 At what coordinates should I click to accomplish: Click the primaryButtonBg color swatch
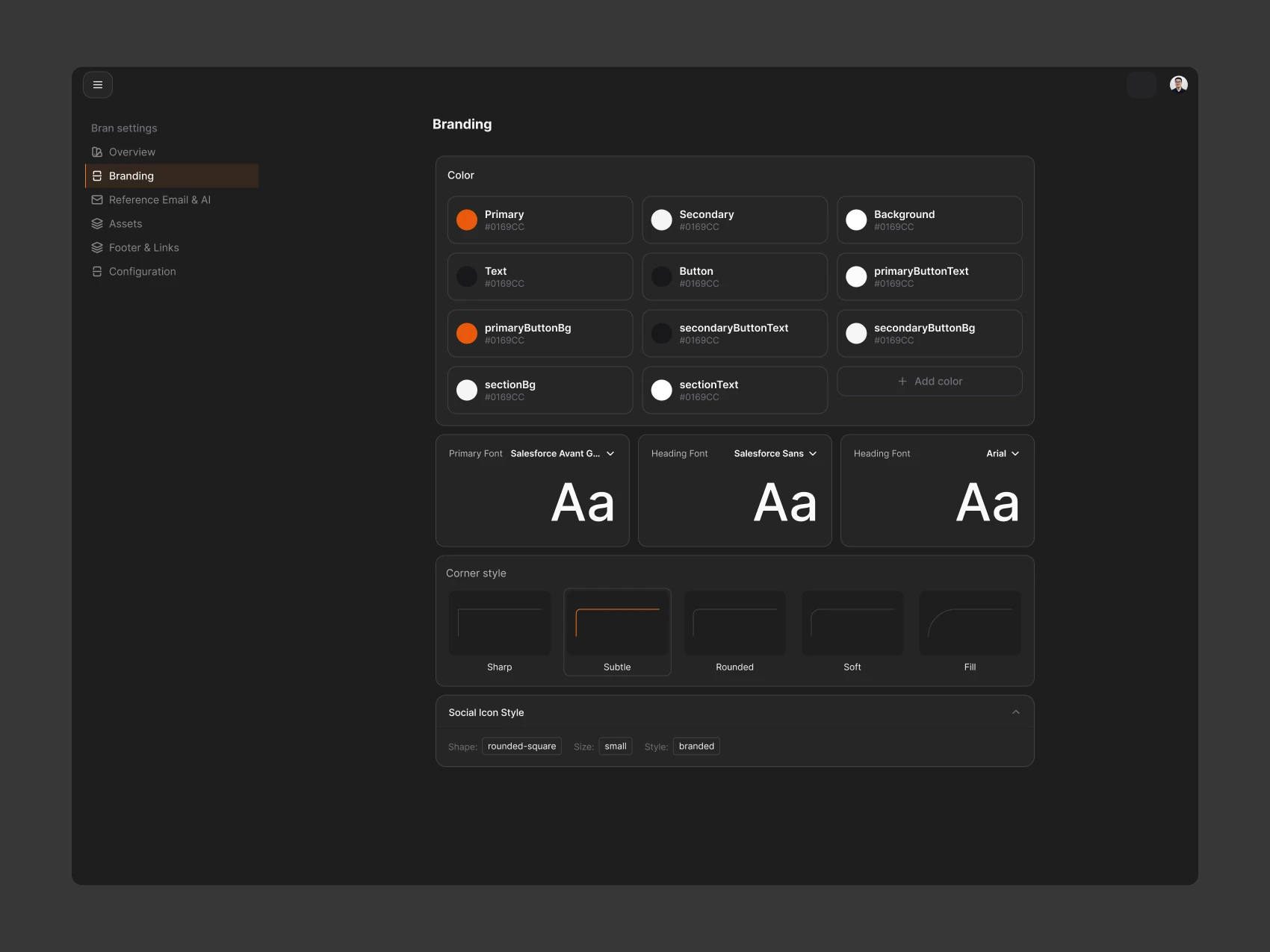coord(467,334)
